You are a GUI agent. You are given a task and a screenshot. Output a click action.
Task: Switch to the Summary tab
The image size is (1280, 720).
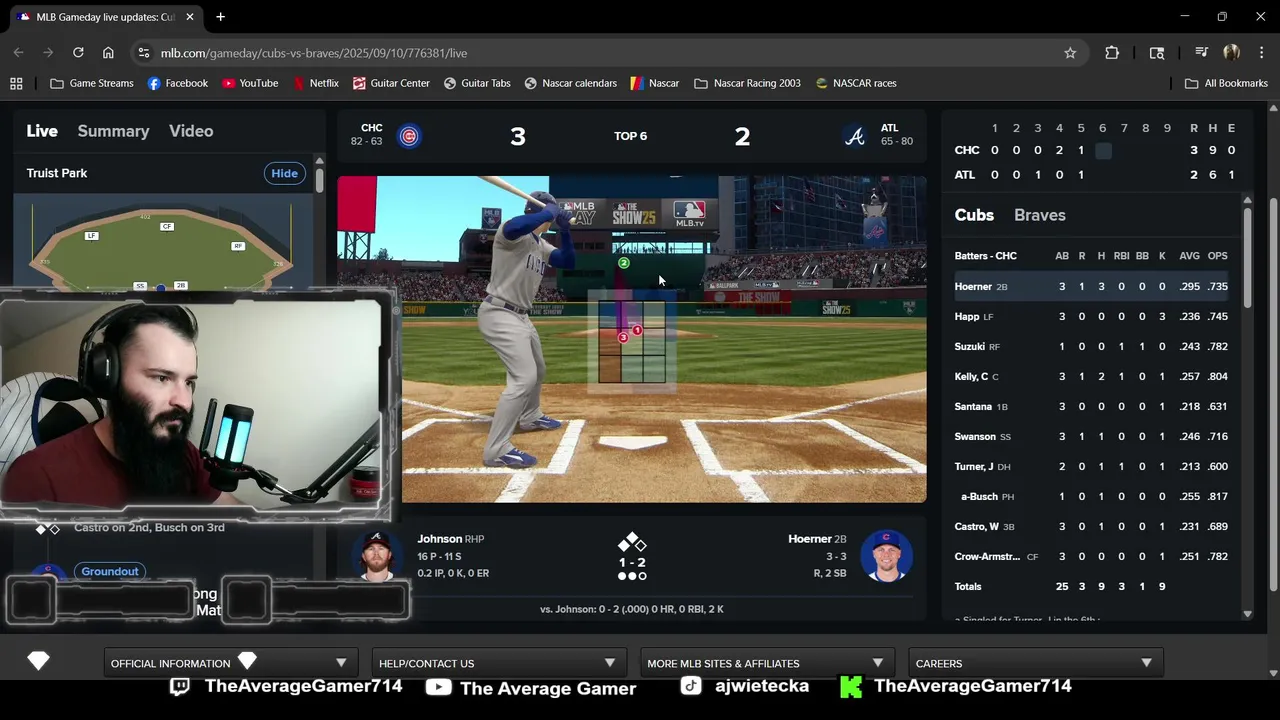point(113,131)
